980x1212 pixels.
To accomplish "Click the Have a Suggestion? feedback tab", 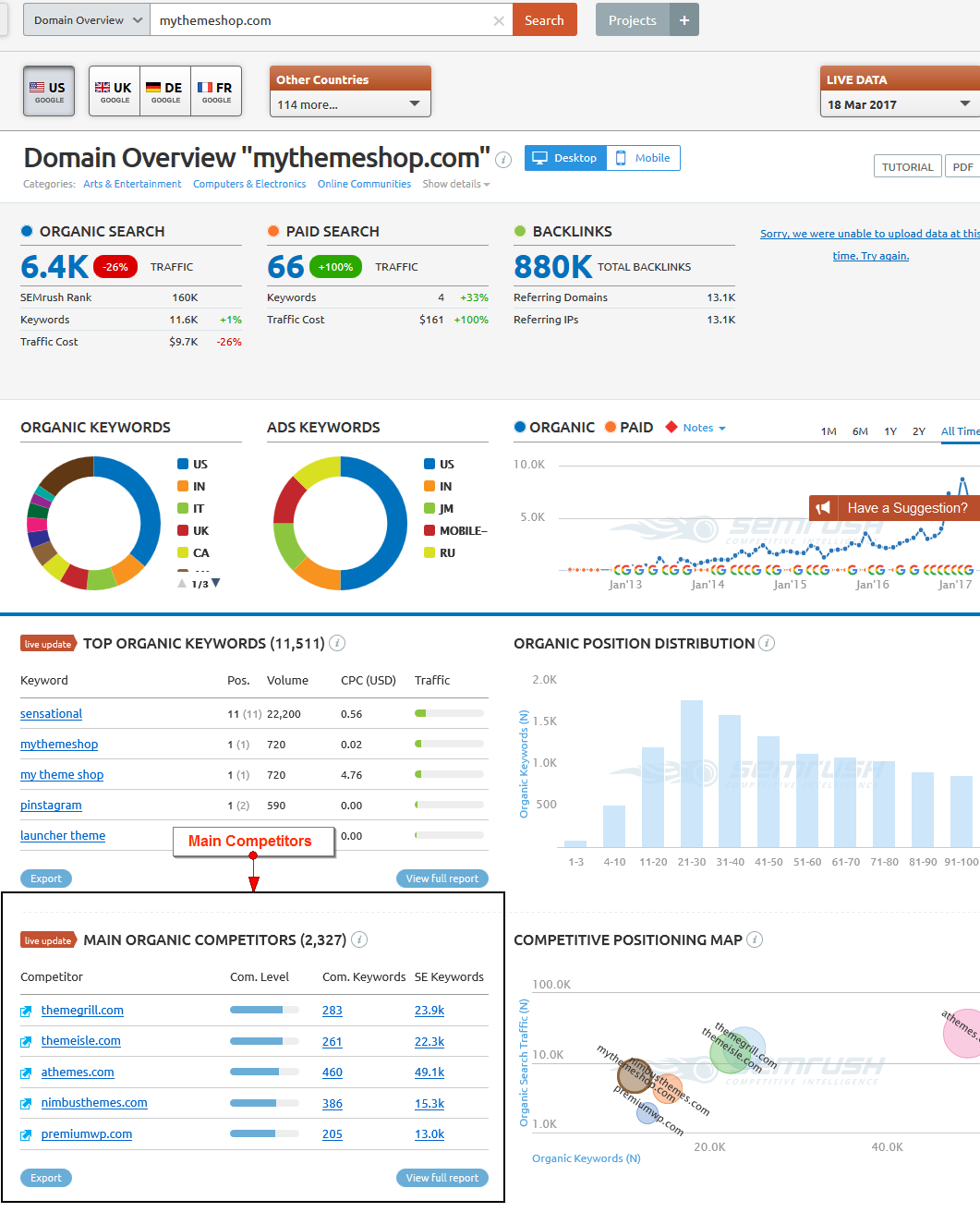I will coord(894,508).
